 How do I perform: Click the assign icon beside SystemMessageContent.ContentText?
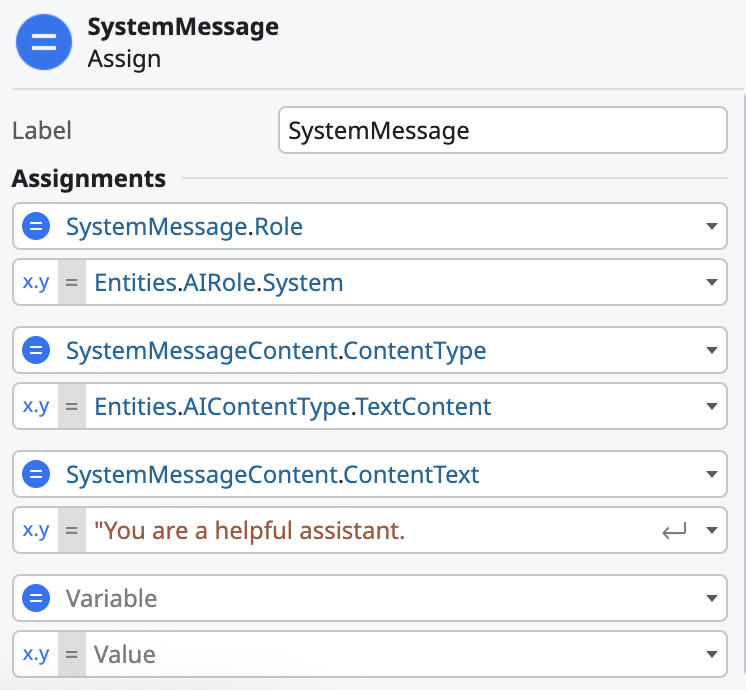click(x=36, y=474)
